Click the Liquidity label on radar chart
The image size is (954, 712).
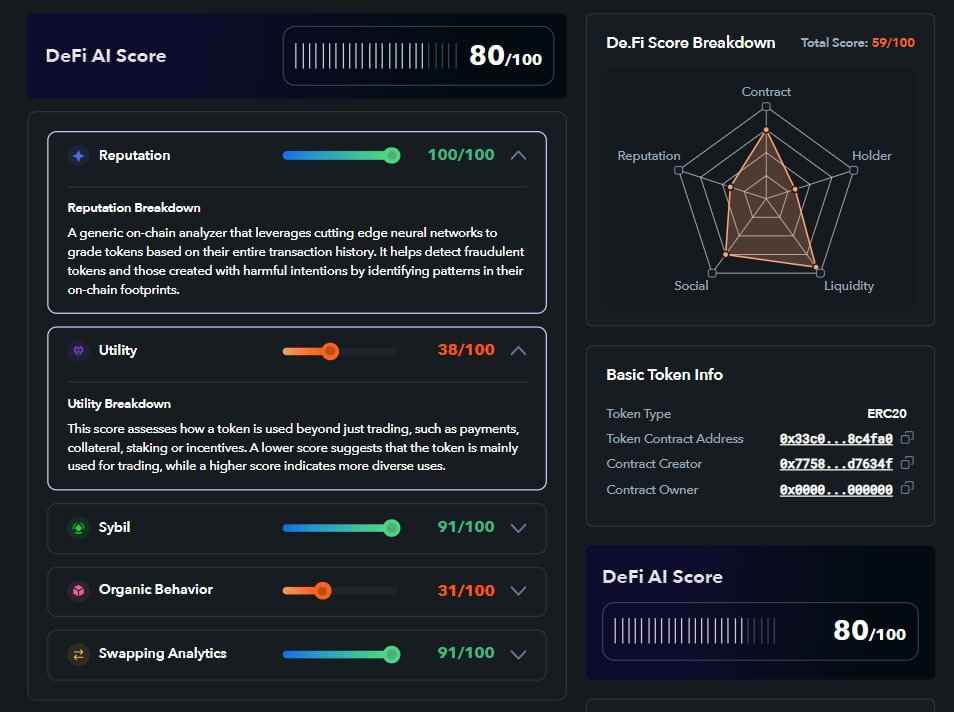[849, 286]
